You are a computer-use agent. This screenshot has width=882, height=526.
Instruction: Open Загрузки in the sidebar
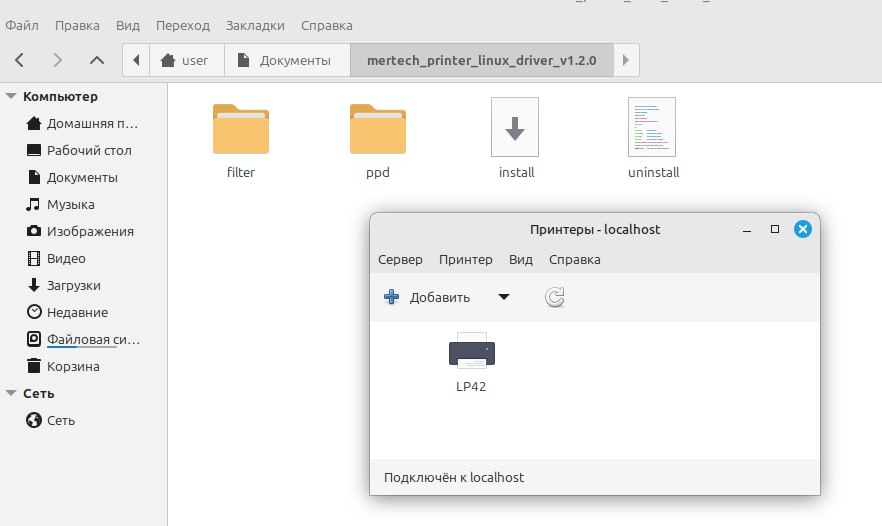(73, 285)
